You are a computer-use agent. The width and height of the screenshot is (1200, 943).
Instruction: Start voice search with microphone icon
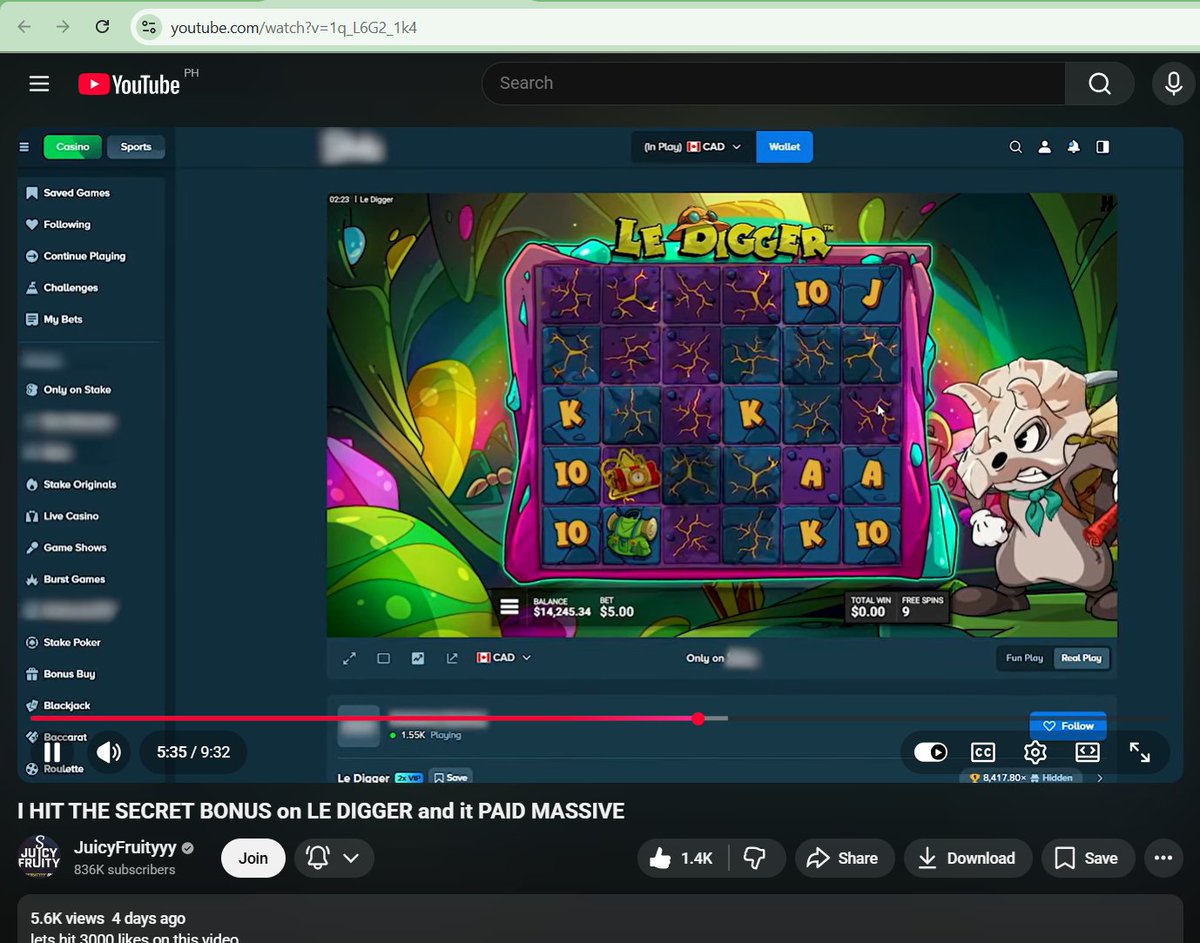(x=1173, y=84)
